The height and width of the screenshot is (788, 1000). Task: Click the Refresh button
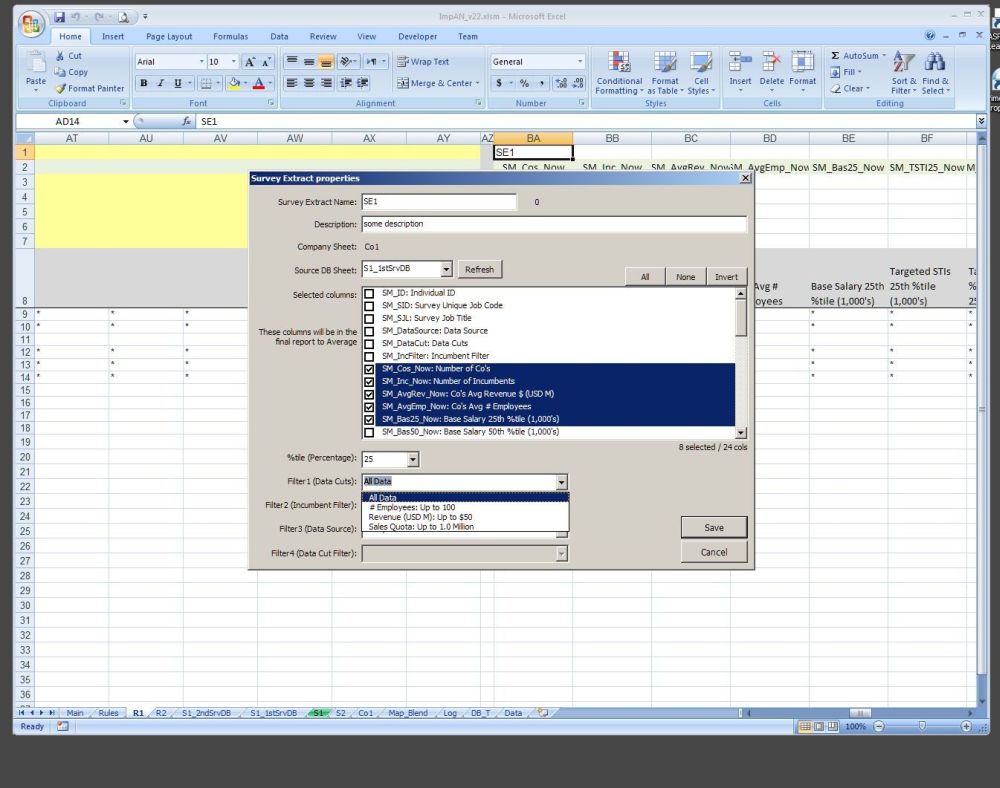[479, 270]
